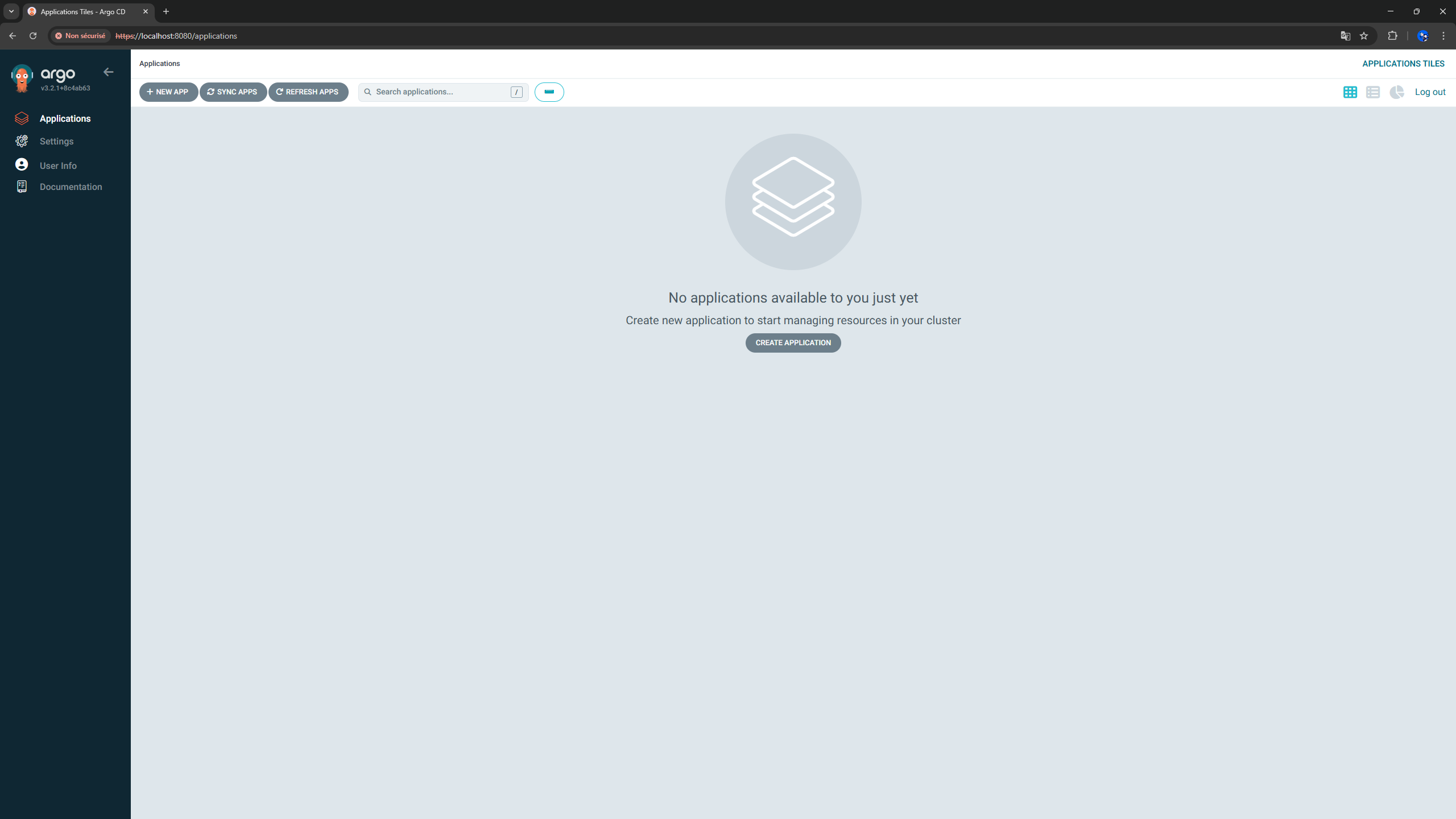
Task: Click the User Info person icon
Action: coord(22,165)
